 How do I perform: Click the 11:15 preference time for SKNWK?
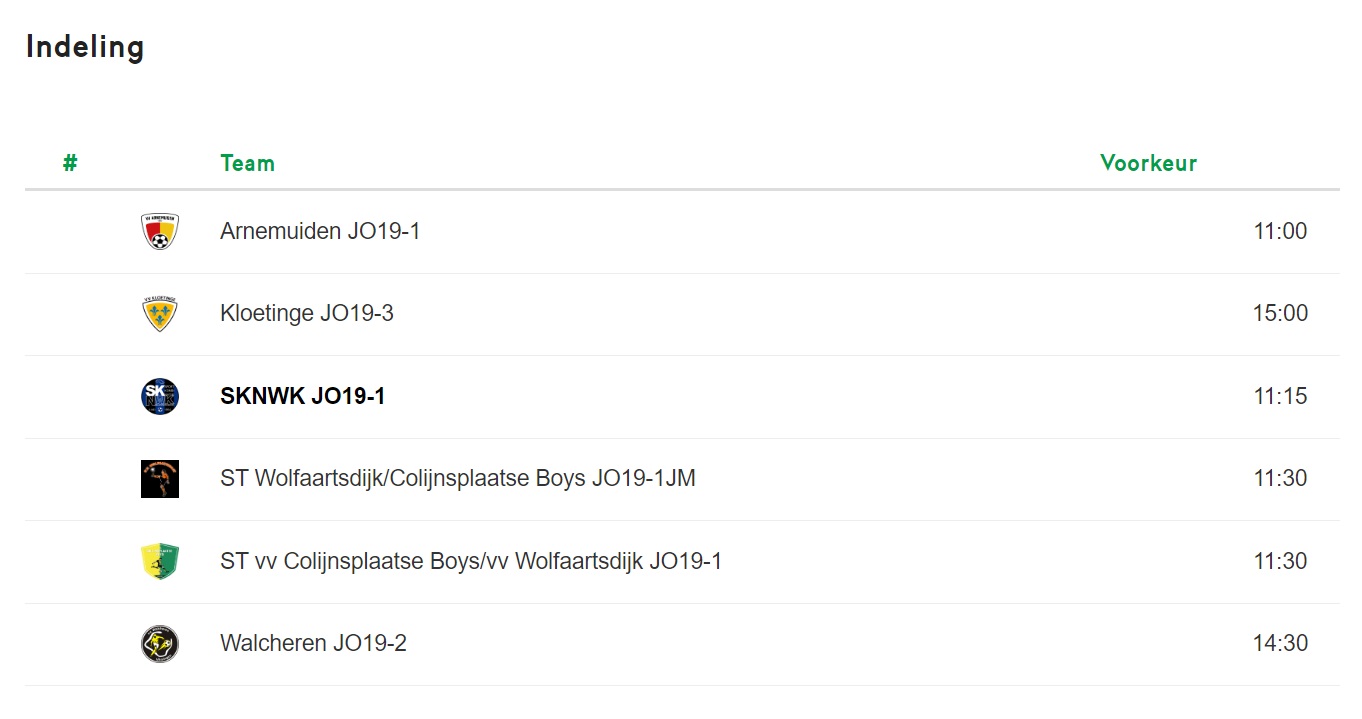tap(1280, 397)
